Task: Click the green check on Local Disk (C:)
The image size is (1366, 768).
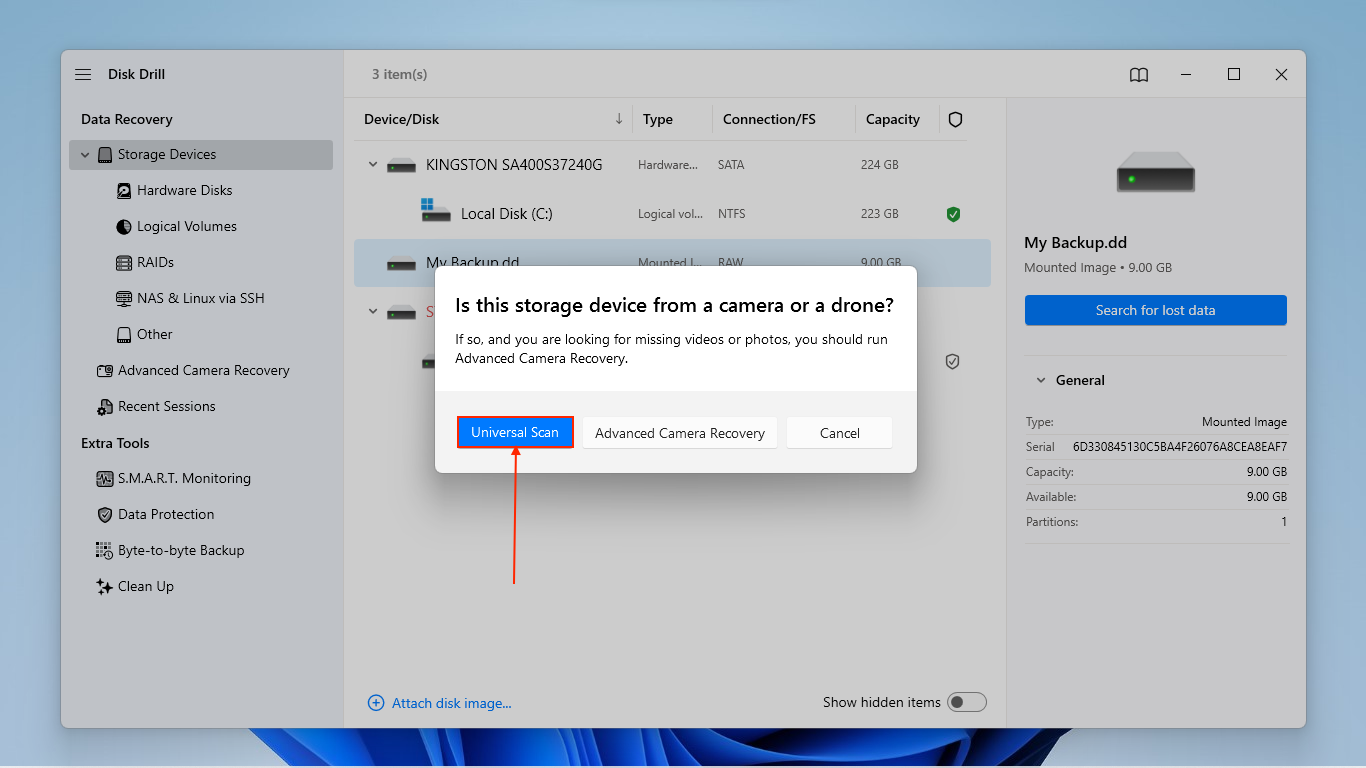Action: [x=953, y=214]
